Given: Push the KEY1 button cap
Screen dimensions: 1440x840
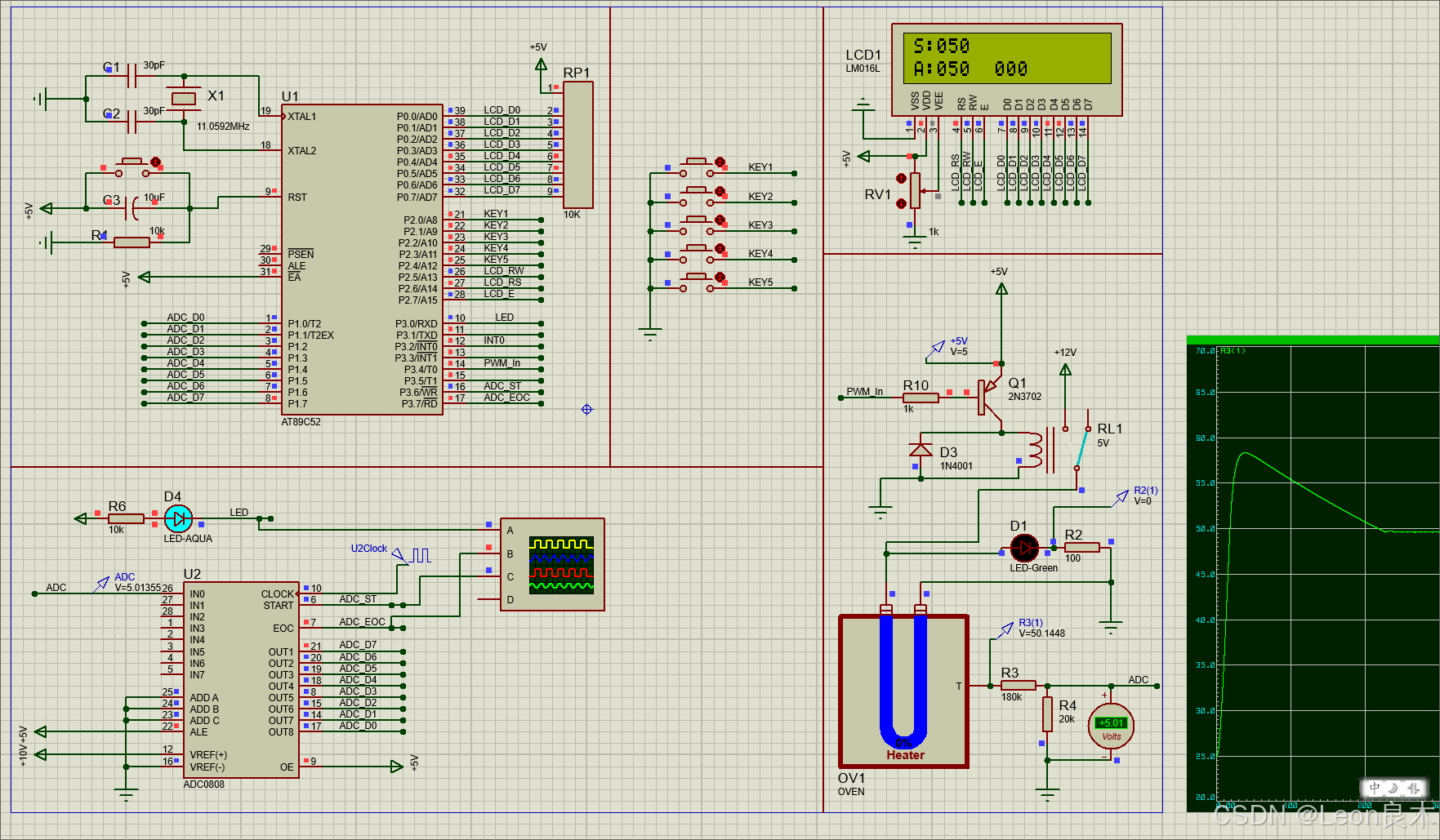Looking at the screenshot, I should [696, 162].
